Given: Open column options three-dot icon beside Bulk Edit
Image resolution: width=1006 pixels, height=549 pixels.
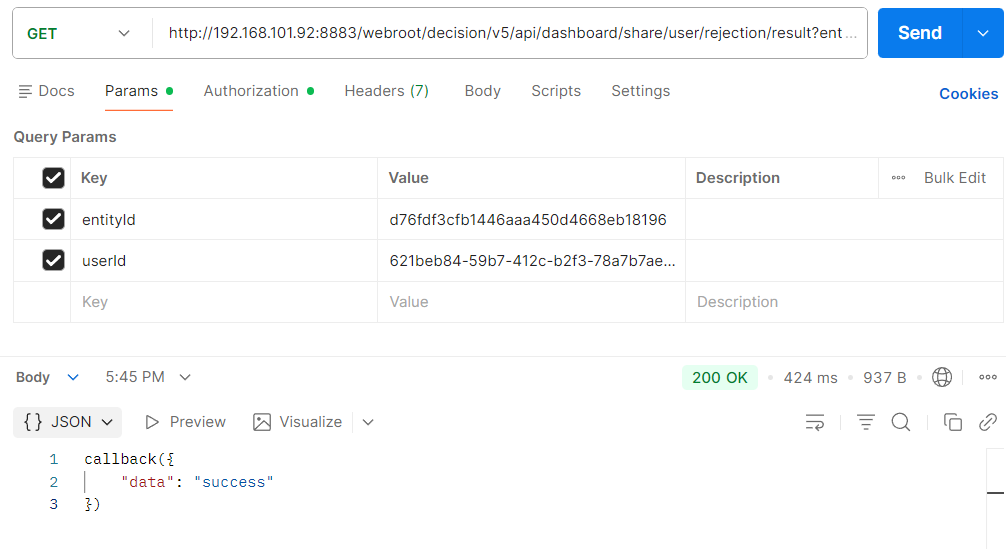Looking at the screenshot, I should pyautogui.click(x=898, y=178).
